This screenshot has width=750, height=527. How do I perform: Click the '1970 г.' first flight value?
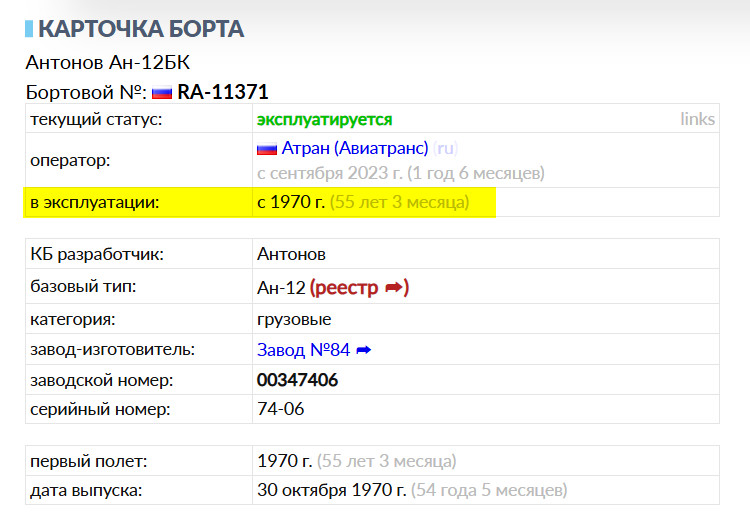point(284,461)
